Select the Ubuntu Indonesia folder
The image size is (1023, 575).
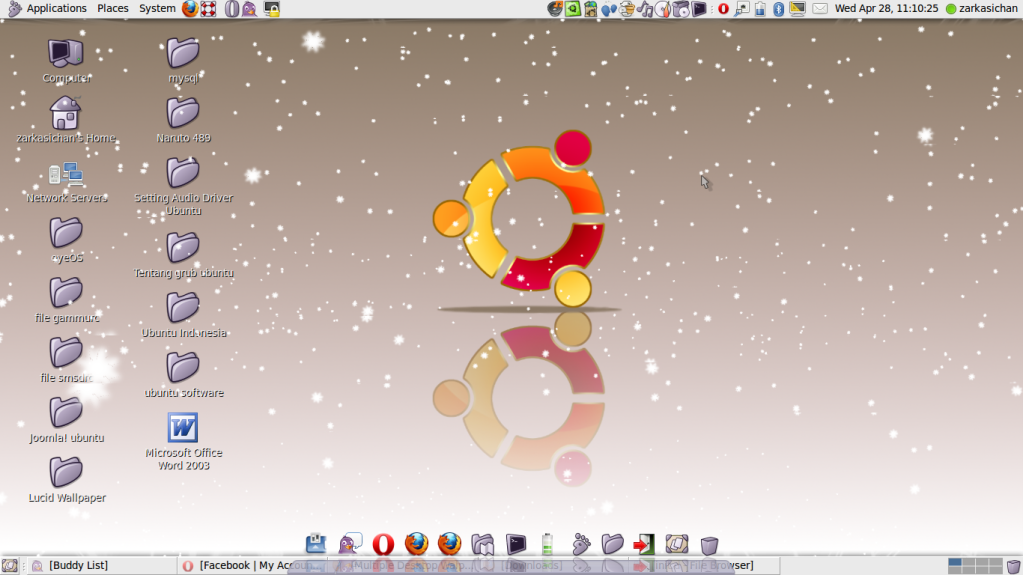(x=183, y=316)
